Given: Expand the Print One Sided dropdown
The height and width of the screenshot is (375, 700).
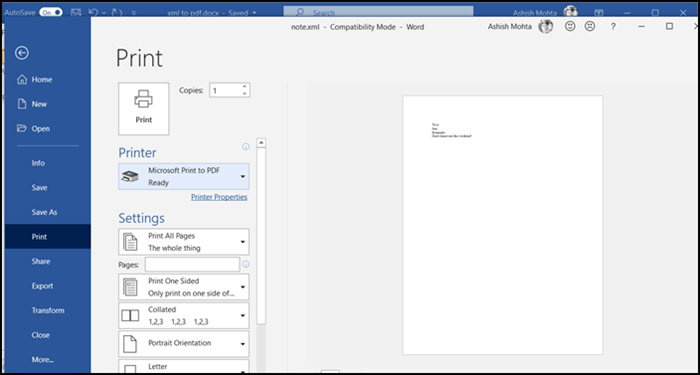Looking at the screenshot, I should coord(184,287).
